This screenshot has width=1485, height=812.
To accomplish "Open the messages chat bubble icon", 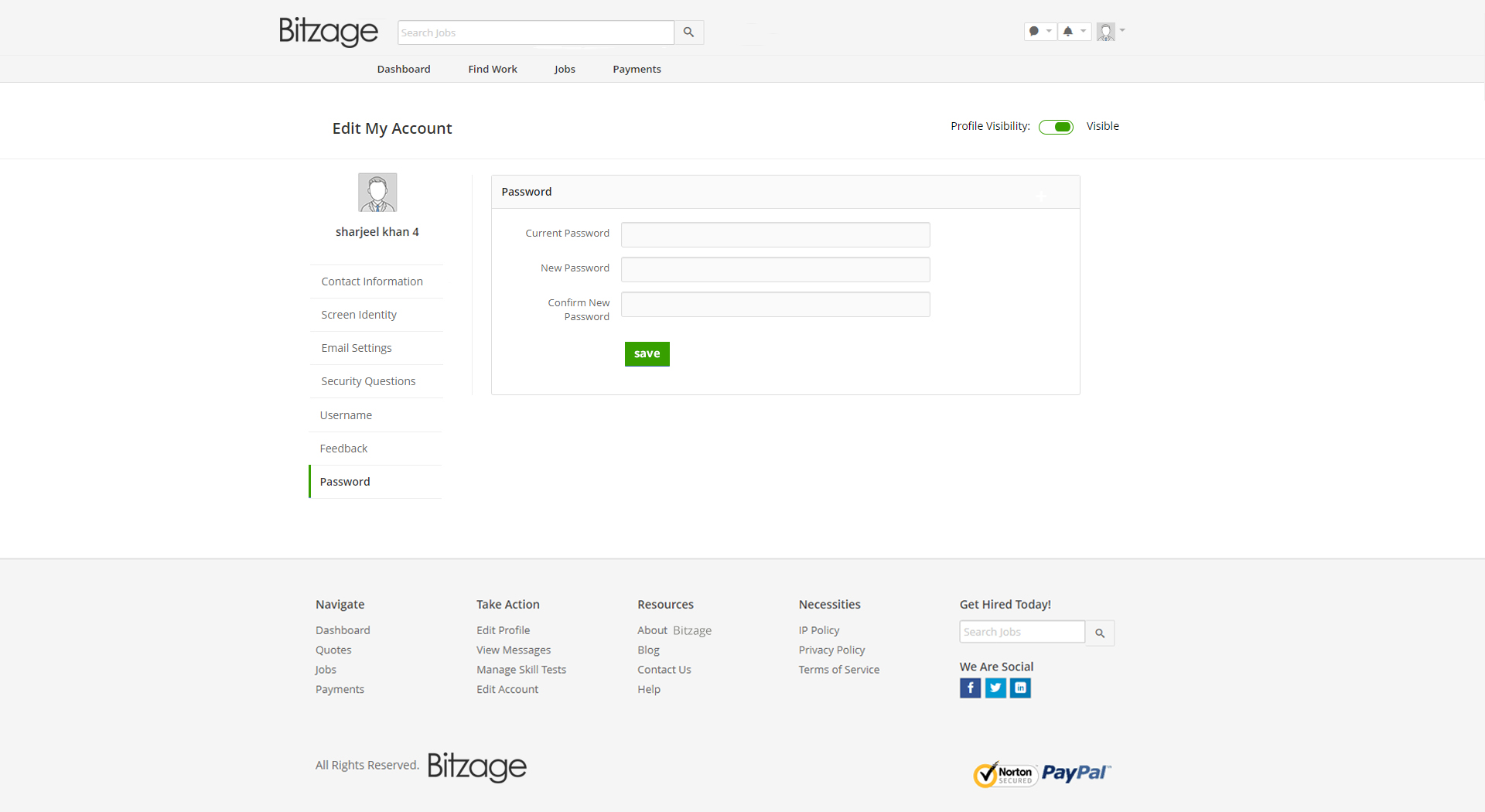I will (1034, 32).
